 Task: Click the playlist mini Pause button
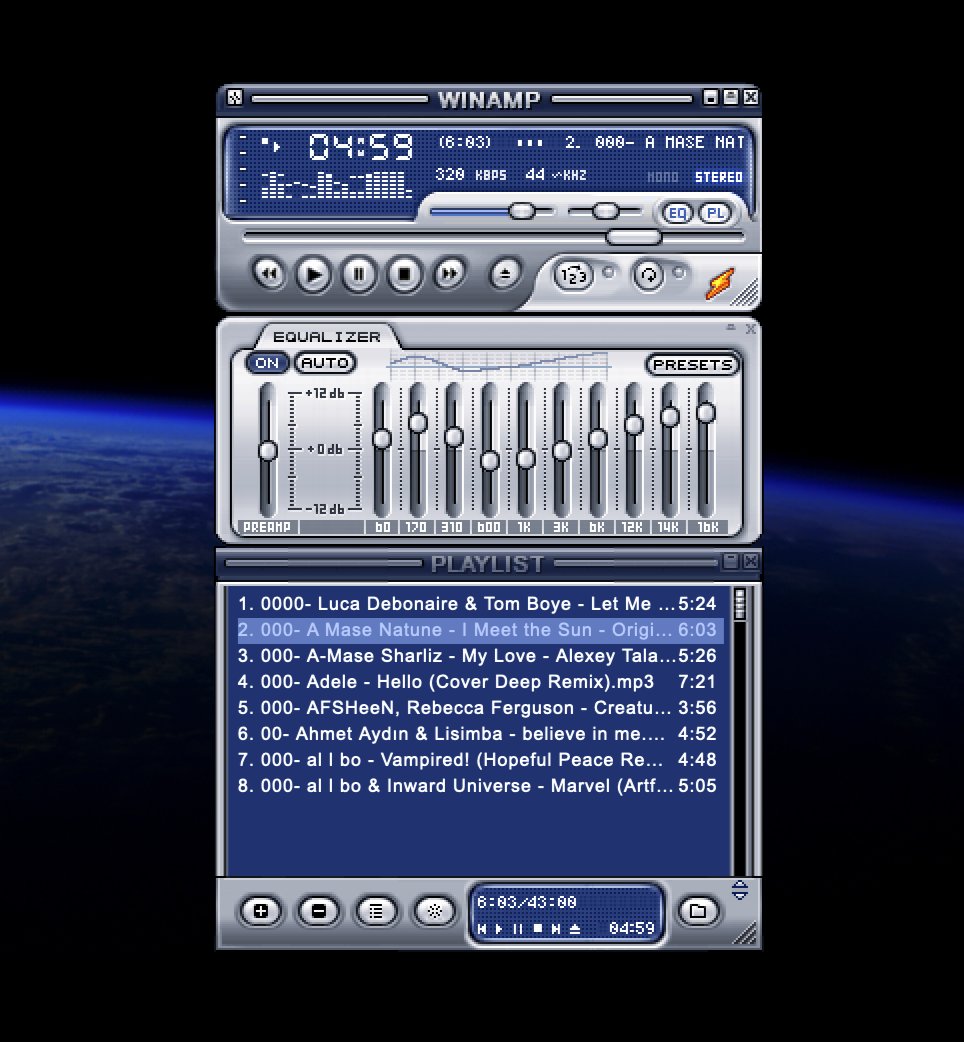pyautogui.click(x=518, y=929)
